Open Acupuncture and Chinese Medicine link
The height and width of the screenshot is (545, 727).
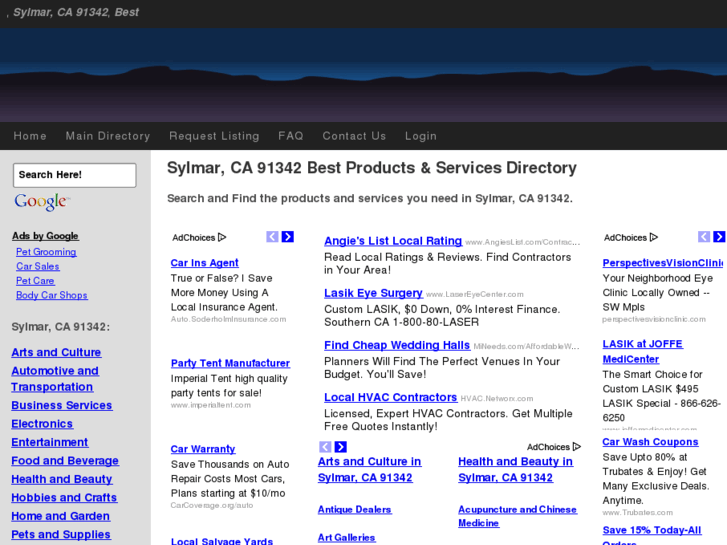[x=517, y=516]
